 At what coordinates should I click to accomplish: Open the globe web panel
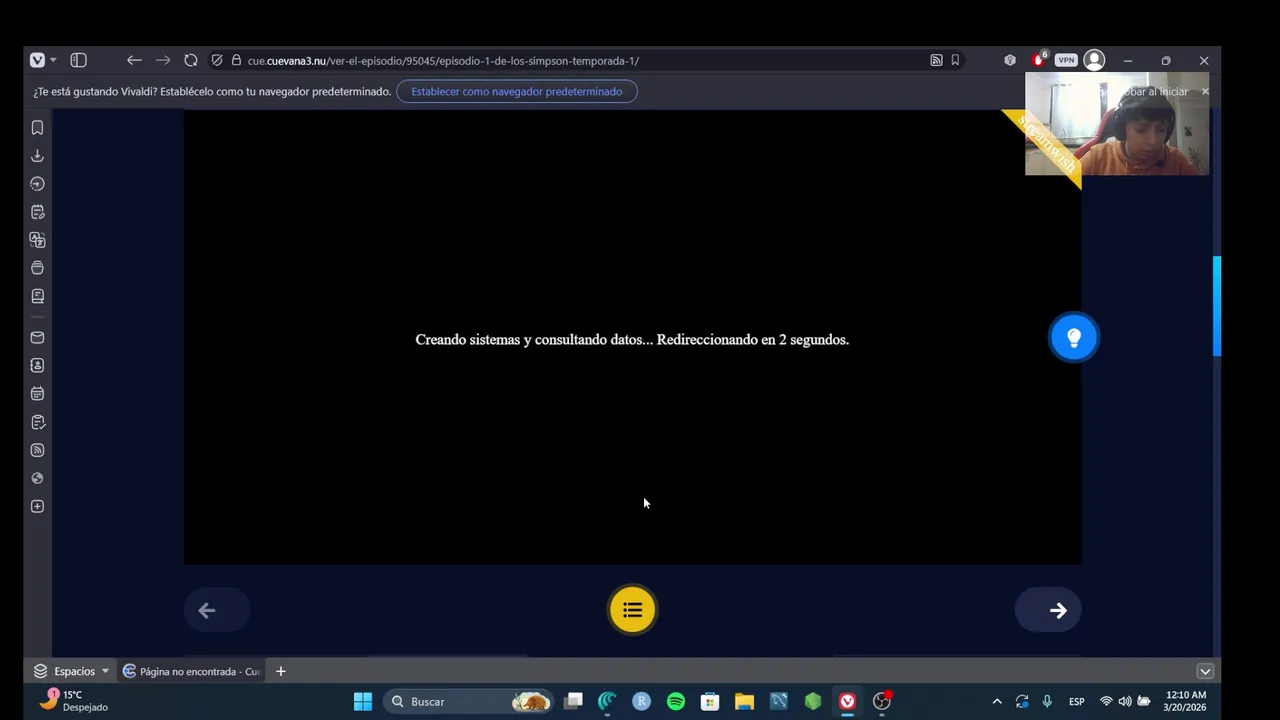pyautogui.click(x=37, y=478)
